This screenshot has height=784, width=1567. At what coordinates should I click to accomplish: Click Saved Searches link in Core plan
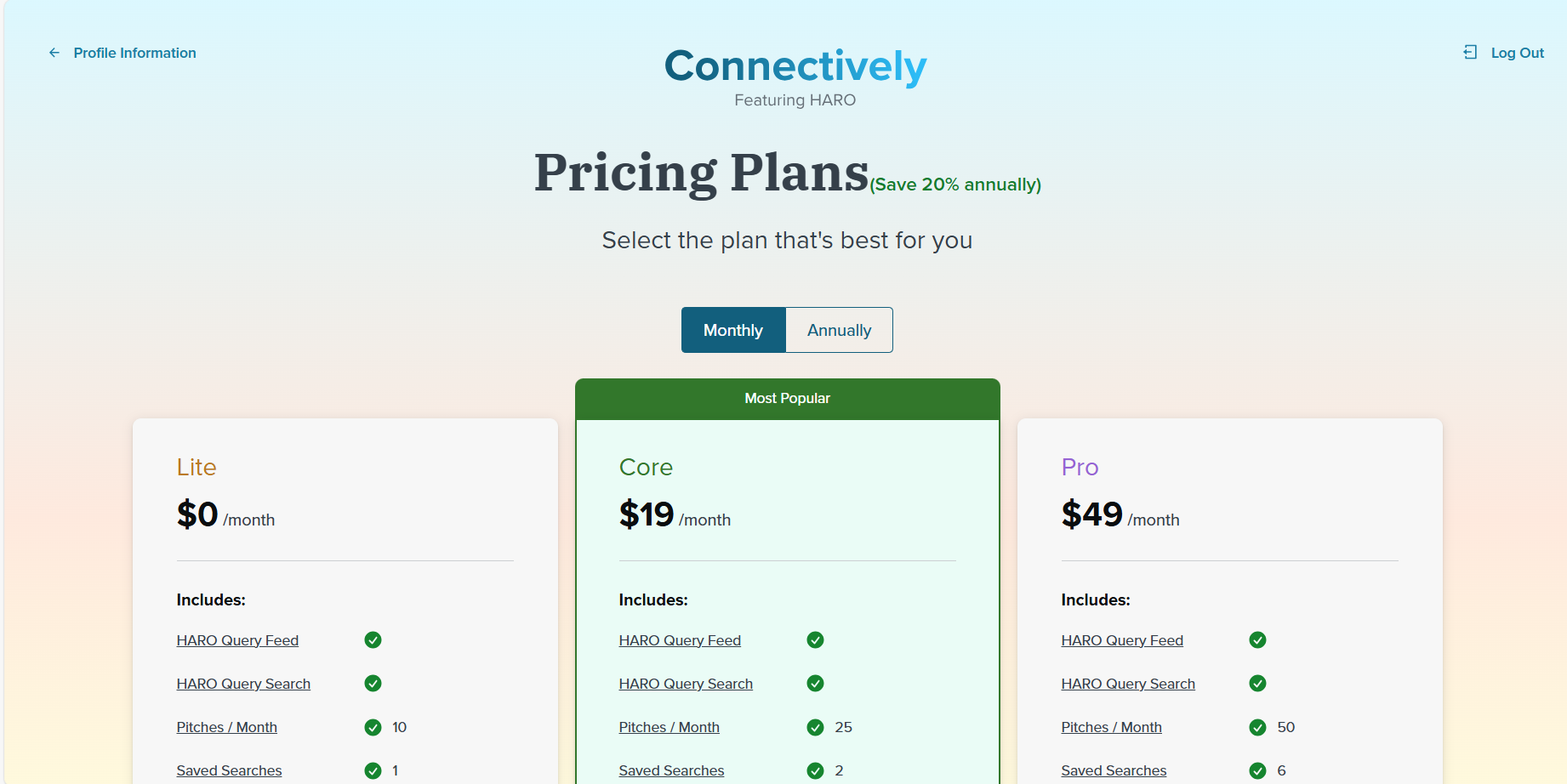[671, 770]
